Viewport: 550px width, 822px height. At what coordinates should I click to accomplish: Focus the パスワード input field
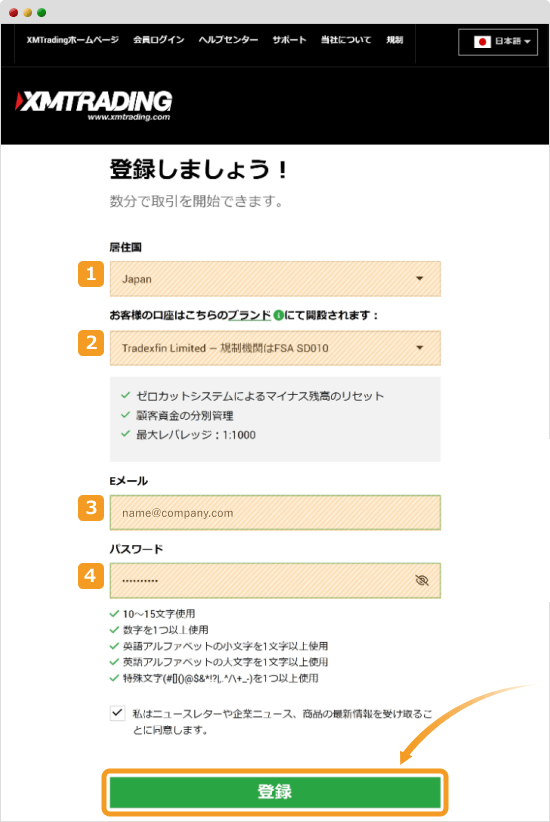(x=275, y=580)
